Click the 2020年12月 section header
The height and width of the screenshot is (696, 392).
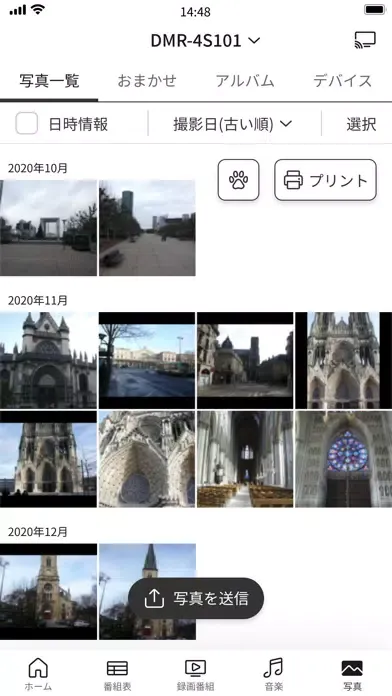click(x=38, y=532)
